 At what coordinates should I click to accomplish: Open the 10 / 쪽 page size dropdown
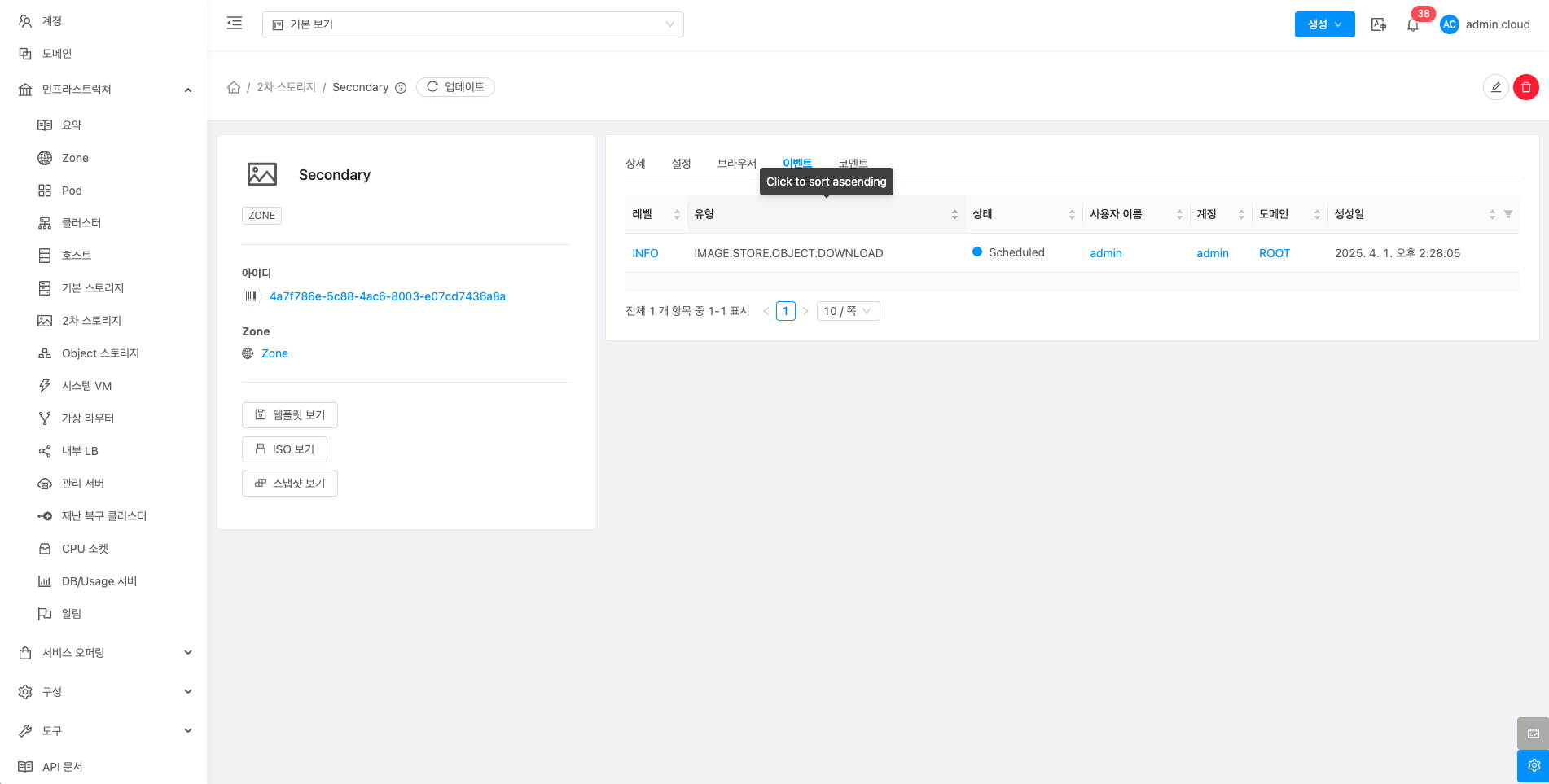[848, 311]
